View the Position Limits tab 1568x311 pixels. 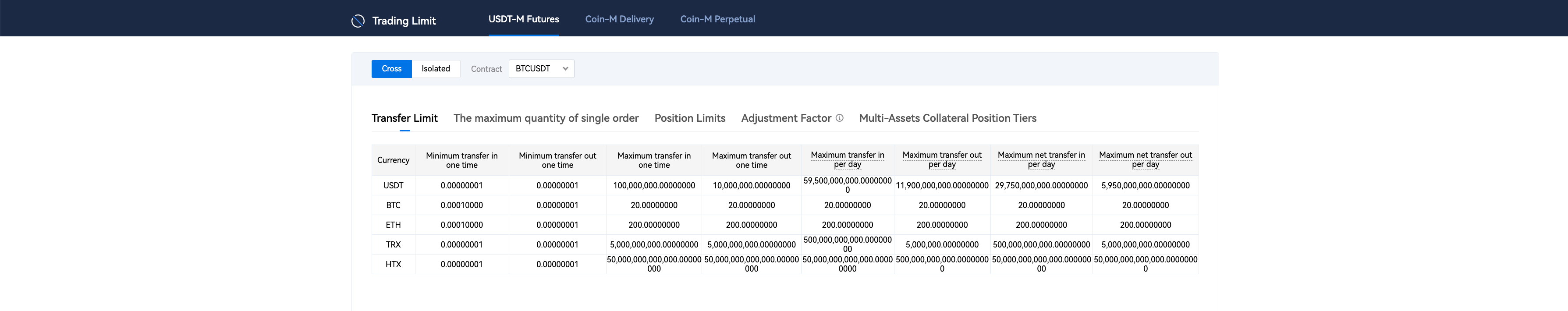pyautogui.click(x=690, y=118)
